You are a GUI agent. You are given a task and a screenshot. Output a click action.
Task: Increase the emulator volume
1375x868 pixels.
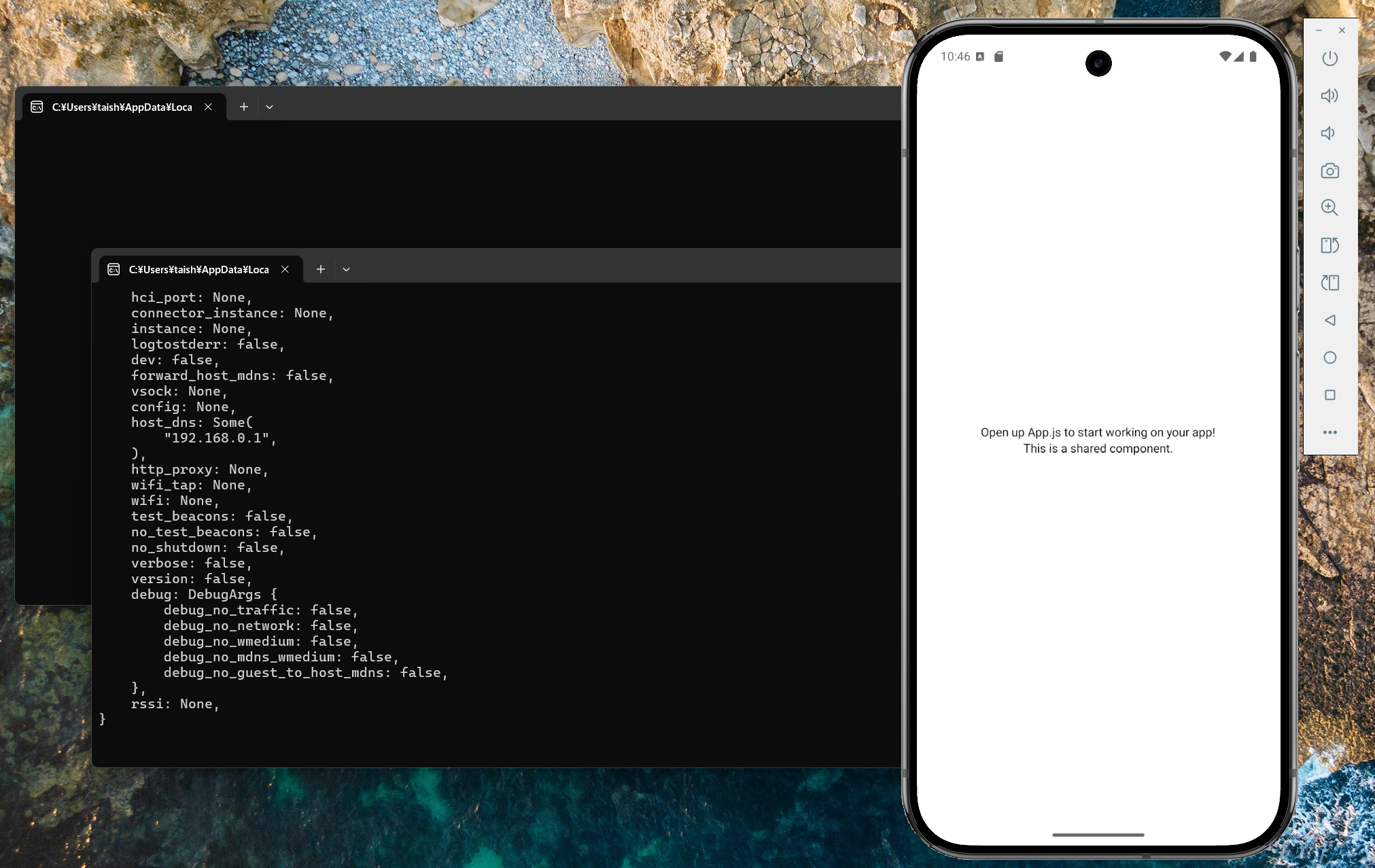click(1330, 95)
